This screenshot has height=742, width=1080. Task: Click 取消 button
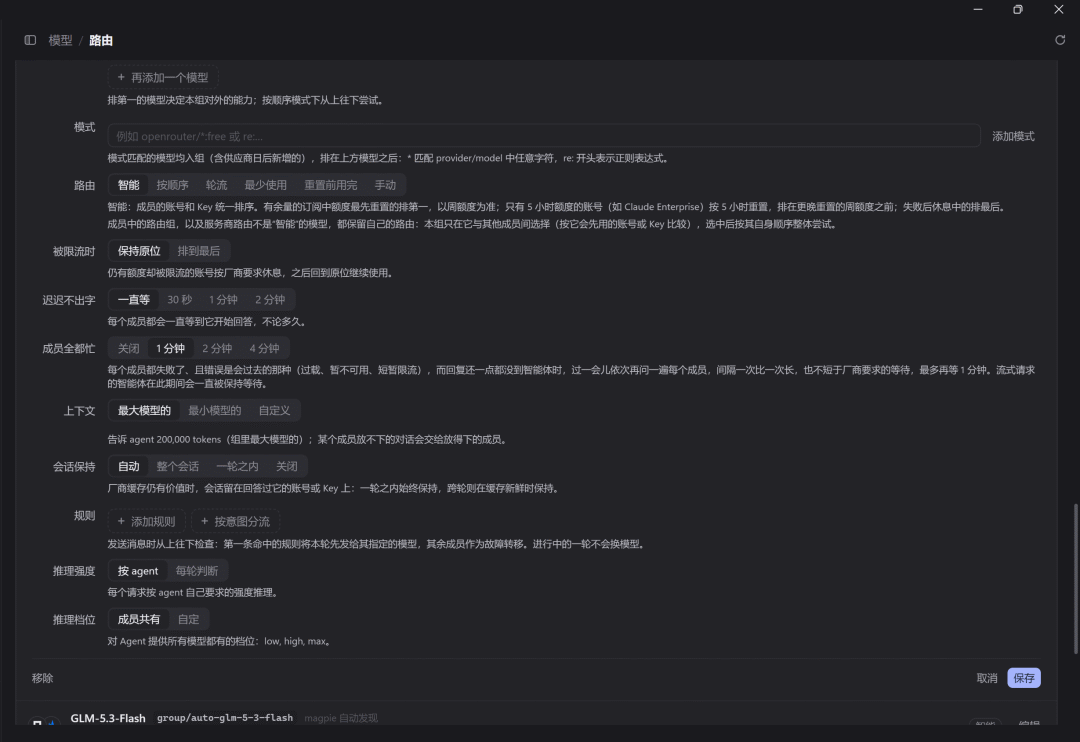[987, 678]
